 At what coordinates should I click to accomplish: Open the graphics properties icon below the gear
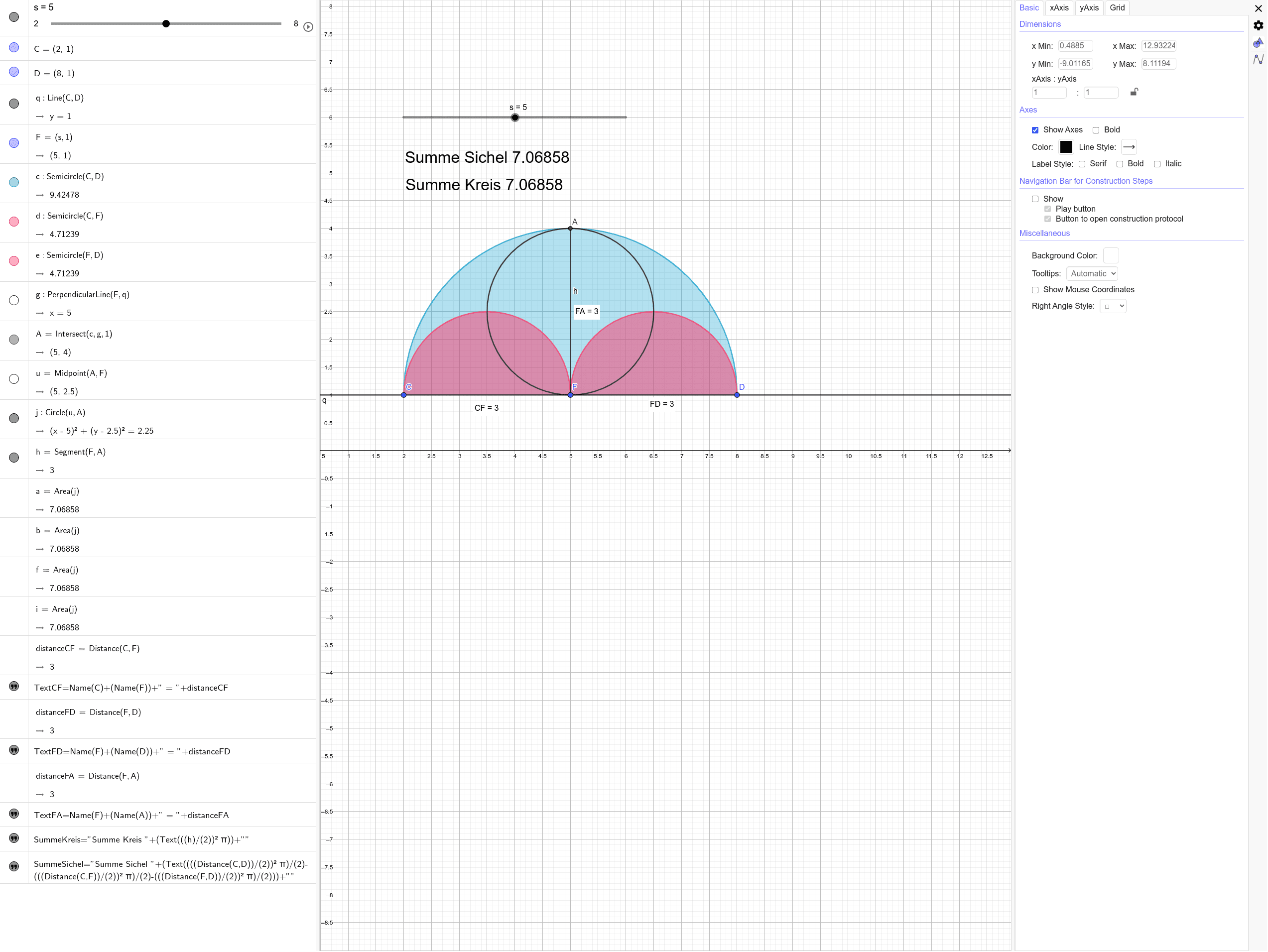click(x=1258, y=43)
